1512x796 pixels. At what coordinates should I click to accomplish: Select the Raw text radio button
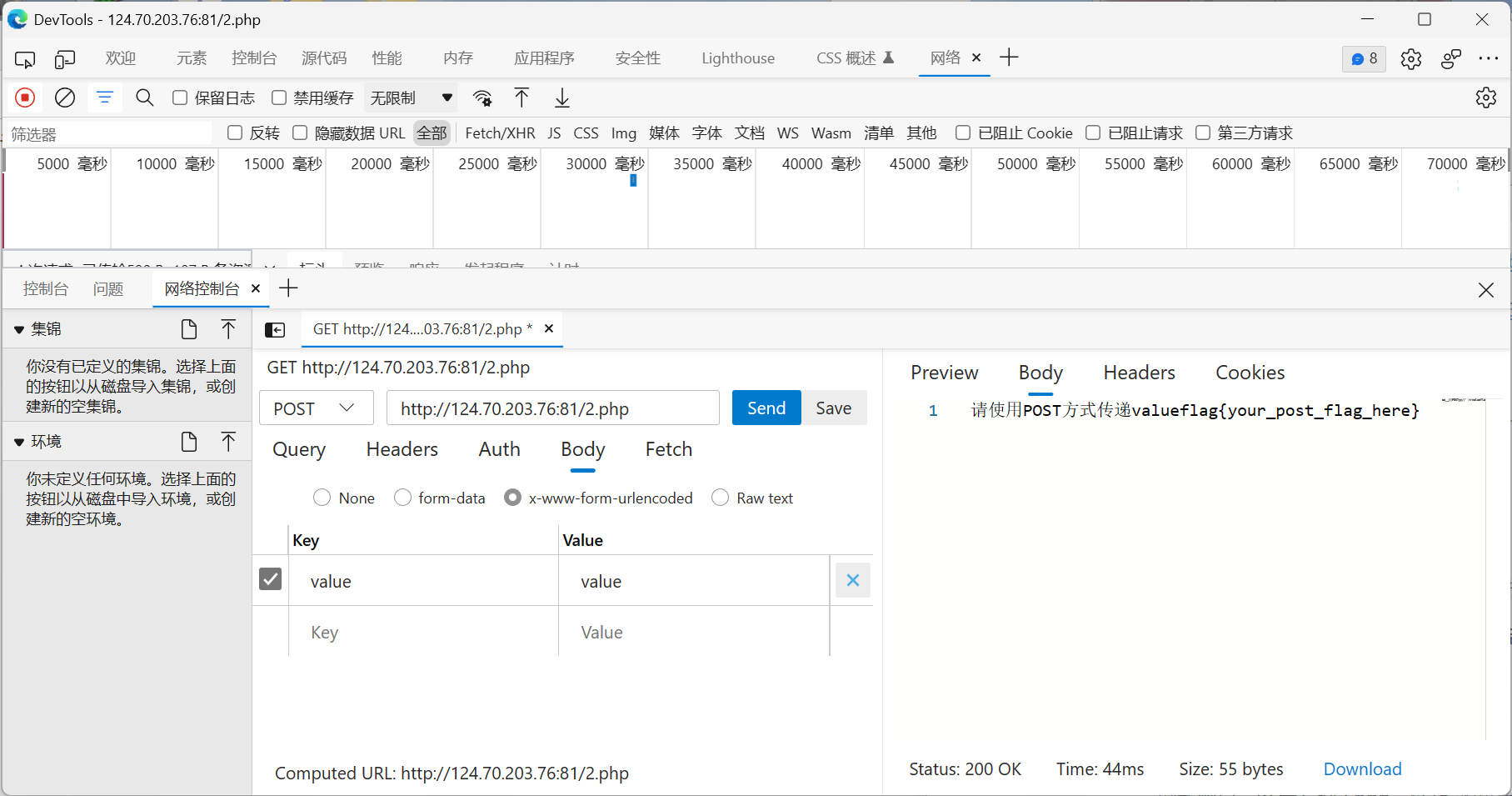tap(721, 498)
